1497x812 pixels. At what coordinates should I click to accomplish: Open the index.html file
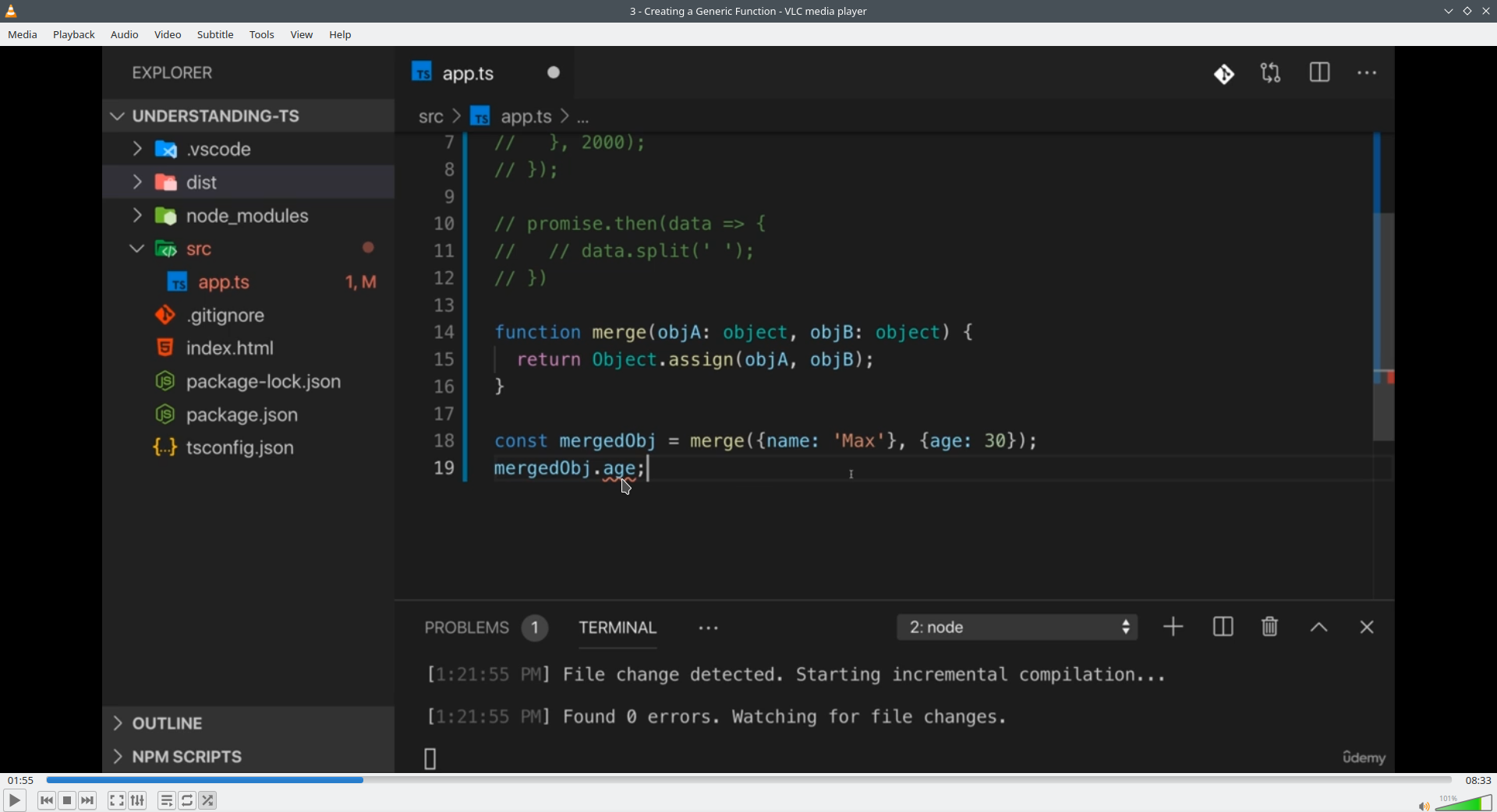(x=249, y=348)
